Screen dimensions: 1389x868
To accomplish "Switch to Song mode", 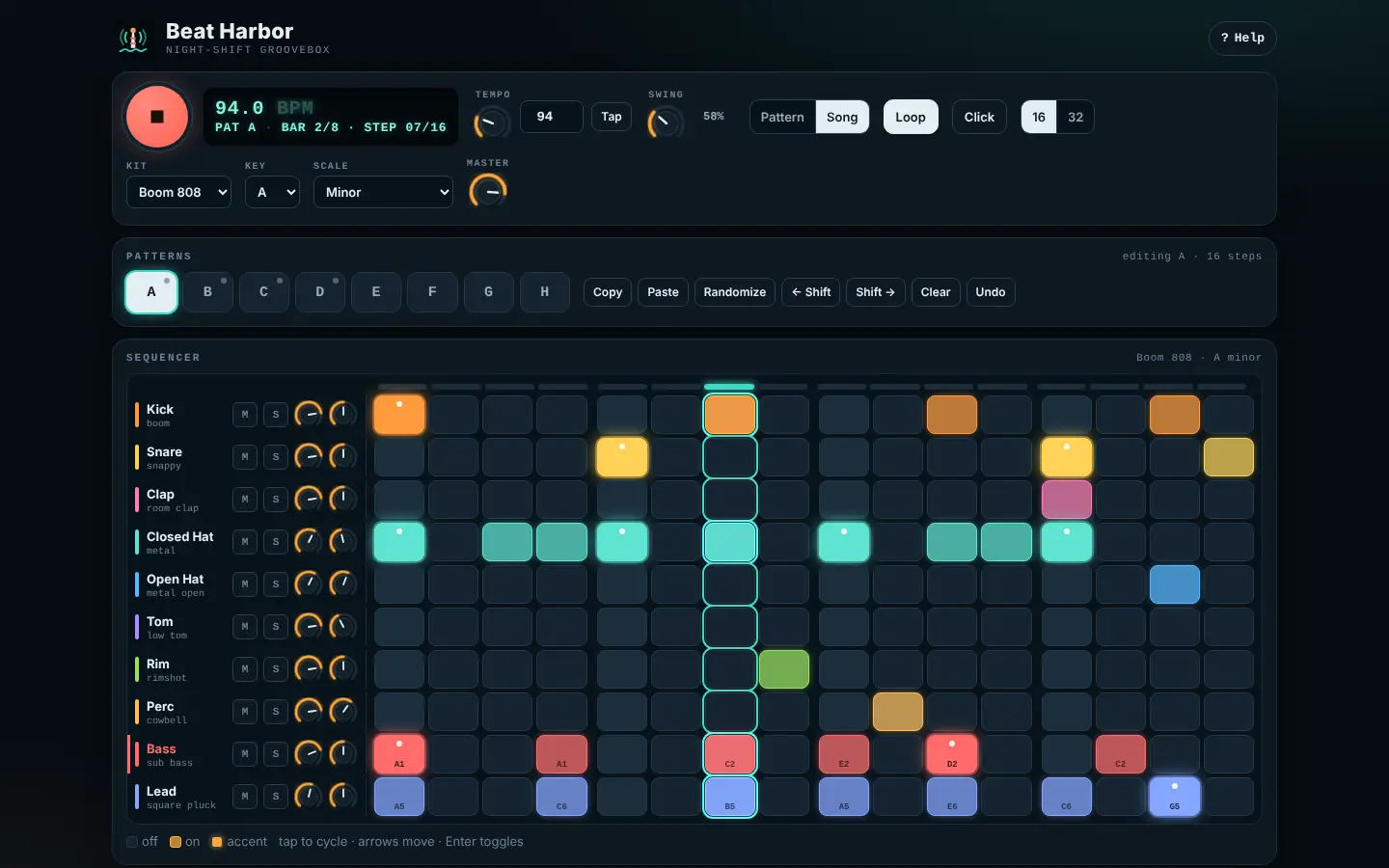I will pos(842,117).
